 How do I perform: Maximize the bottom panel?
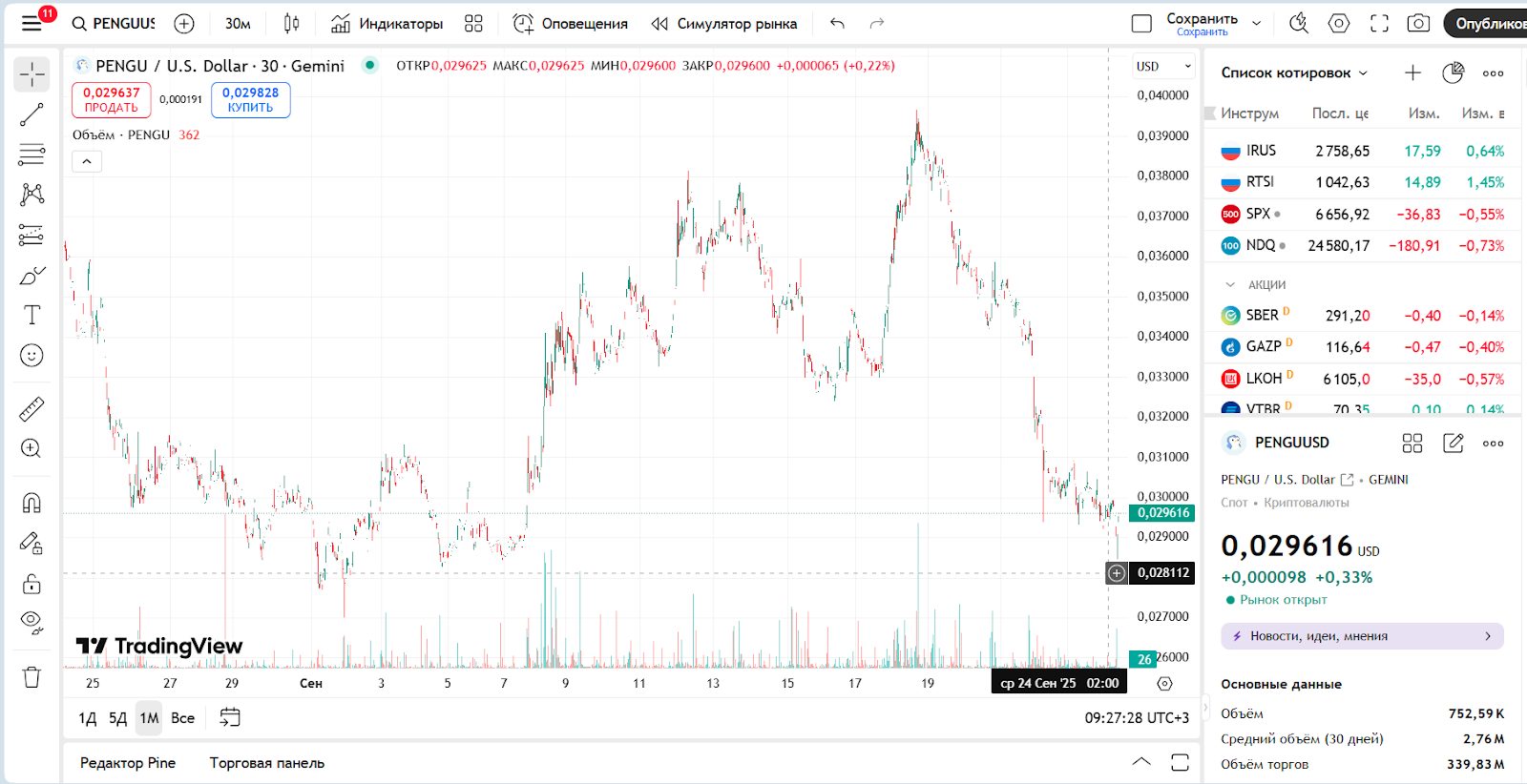pos(1180,762)
